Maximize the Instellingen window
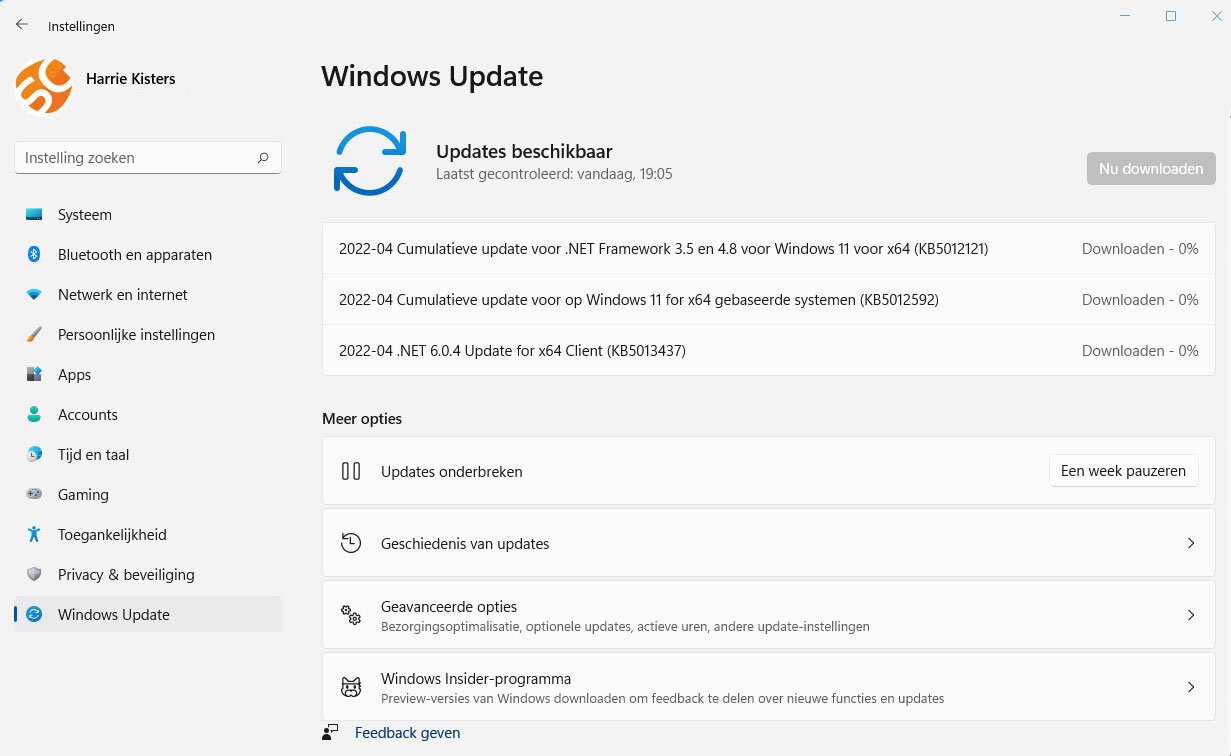Screen dimensions: 1231x756 1171,16
